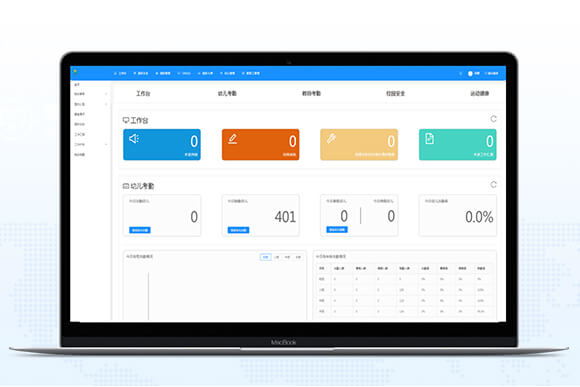Click the pencil edit icon on the orange card
The height and width of the screenshot is (387, 580).
point(233,139)
